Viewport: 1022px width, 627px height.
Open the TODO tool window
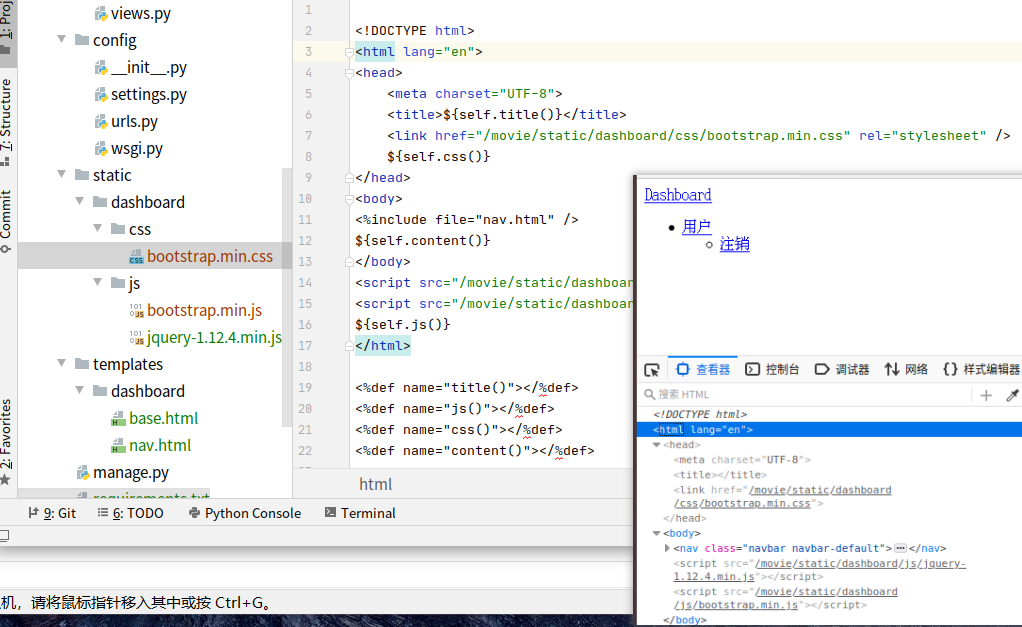130,513
